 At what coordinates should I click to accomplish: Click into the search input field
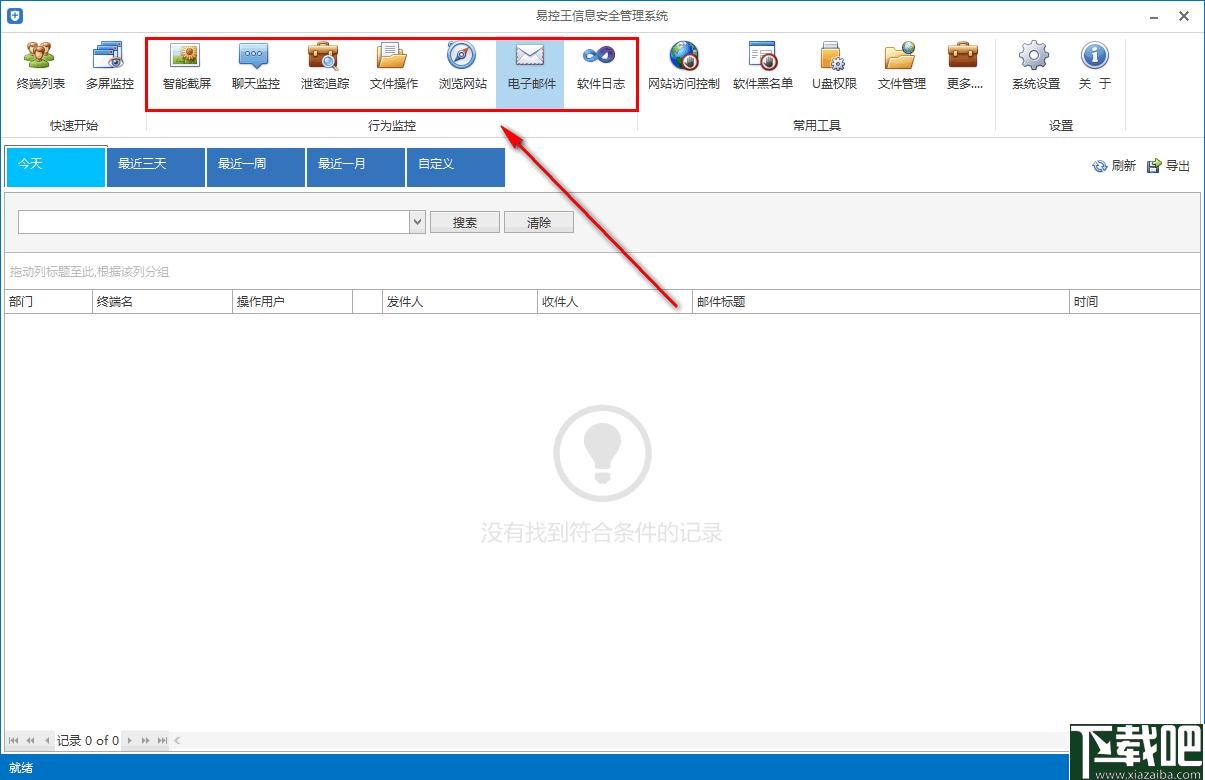click(214, 222)
